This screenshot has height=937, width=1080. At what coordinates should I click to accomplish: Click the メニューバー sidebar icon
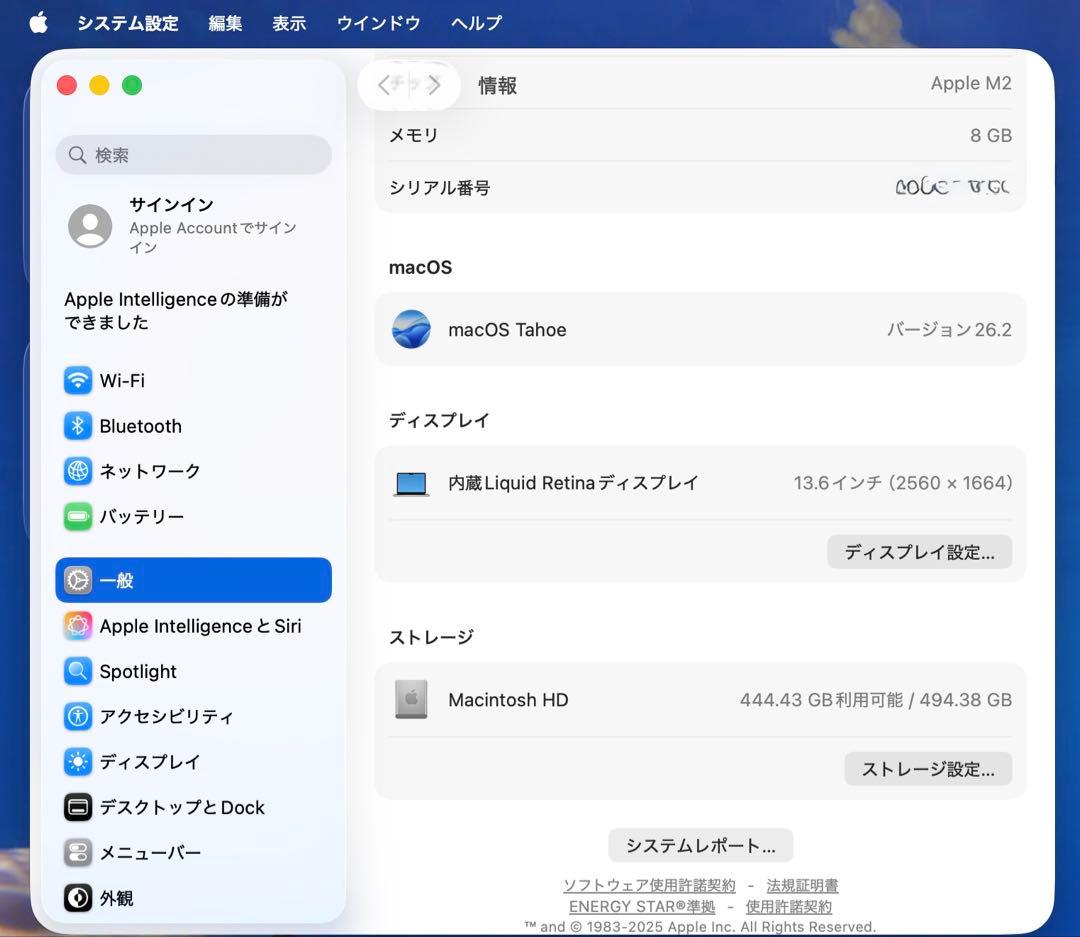(77, 852)
